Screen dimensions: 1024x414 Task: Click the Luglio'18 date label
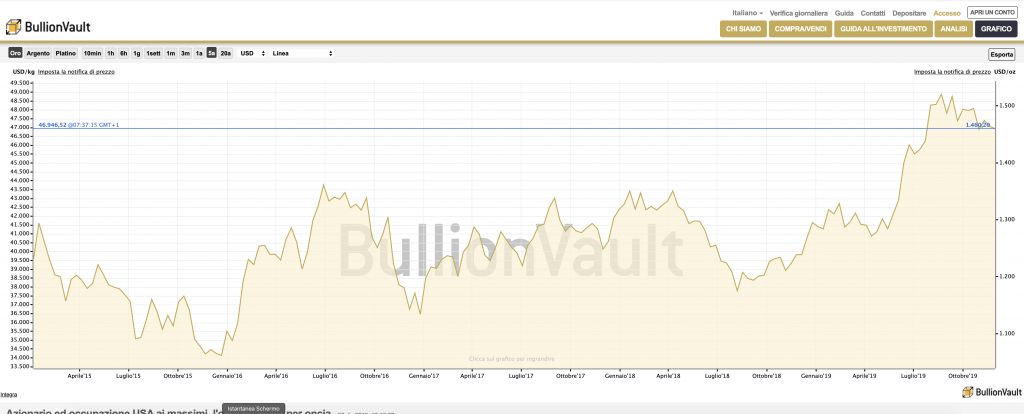tap(717, 376)
